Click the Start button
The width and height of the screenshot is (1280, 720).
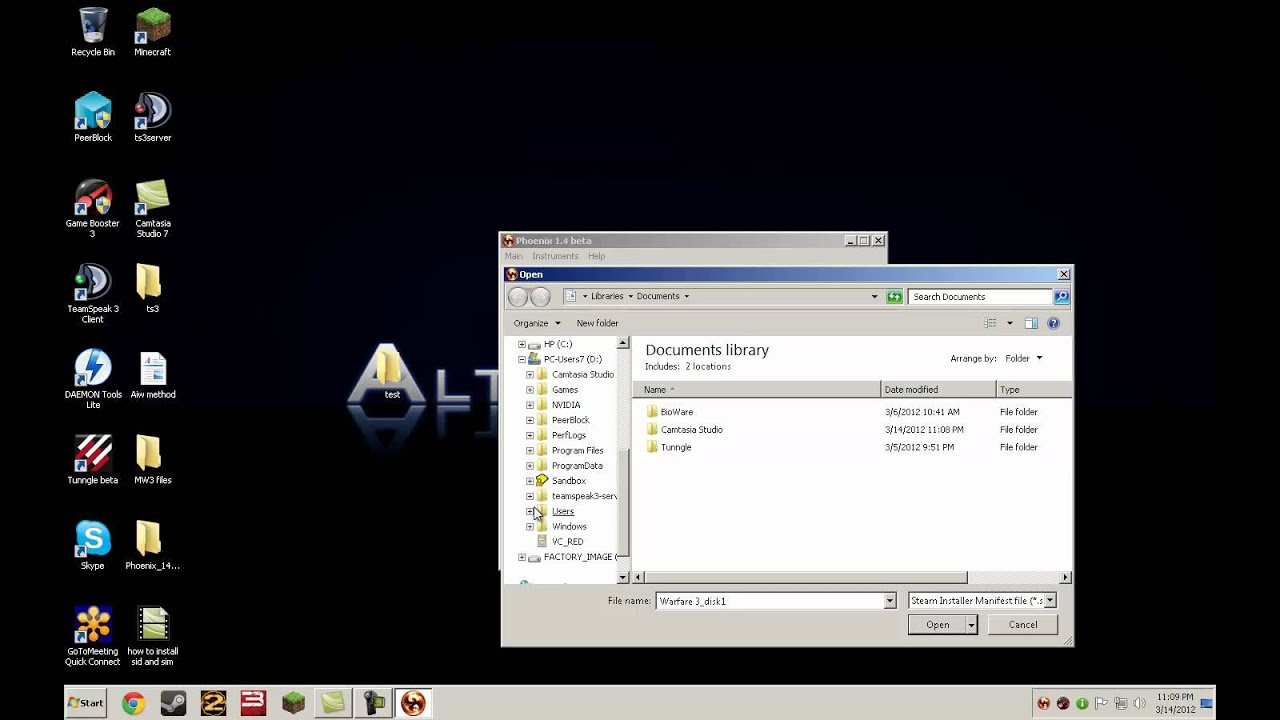(85, 703)
